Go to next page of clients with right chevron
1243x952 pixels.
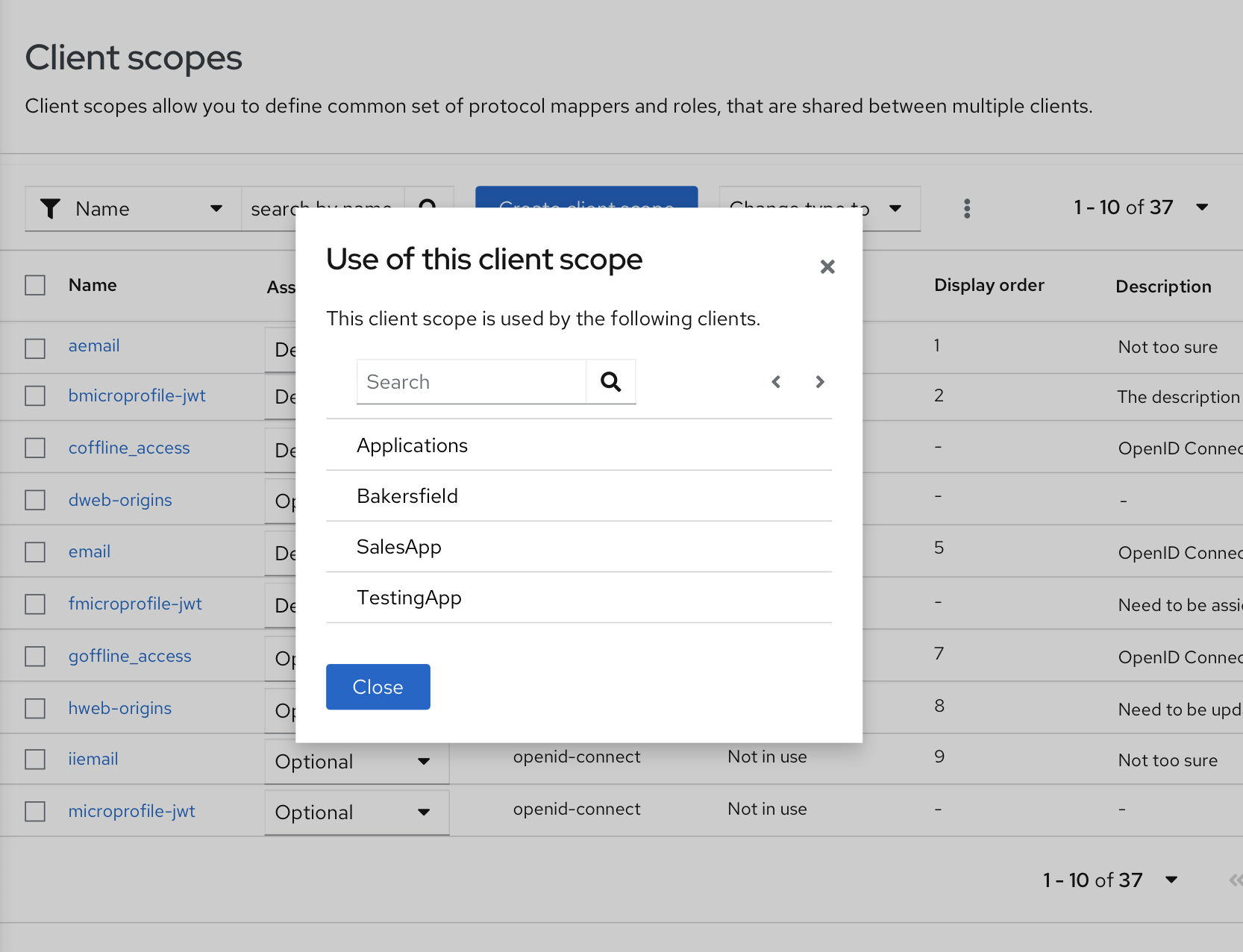(x=819, y=381)
